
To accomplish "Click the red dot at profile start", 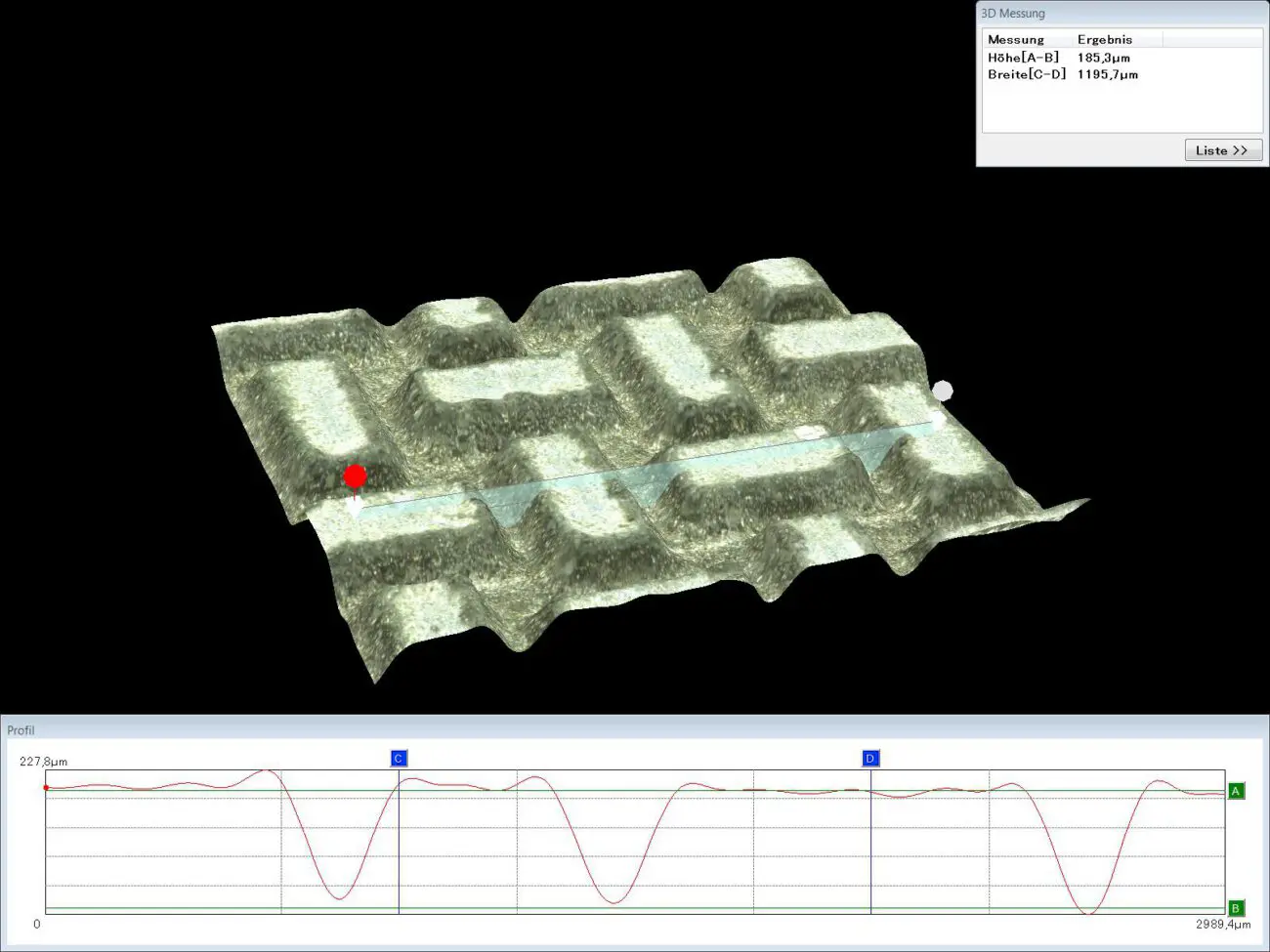I will 46,787.
